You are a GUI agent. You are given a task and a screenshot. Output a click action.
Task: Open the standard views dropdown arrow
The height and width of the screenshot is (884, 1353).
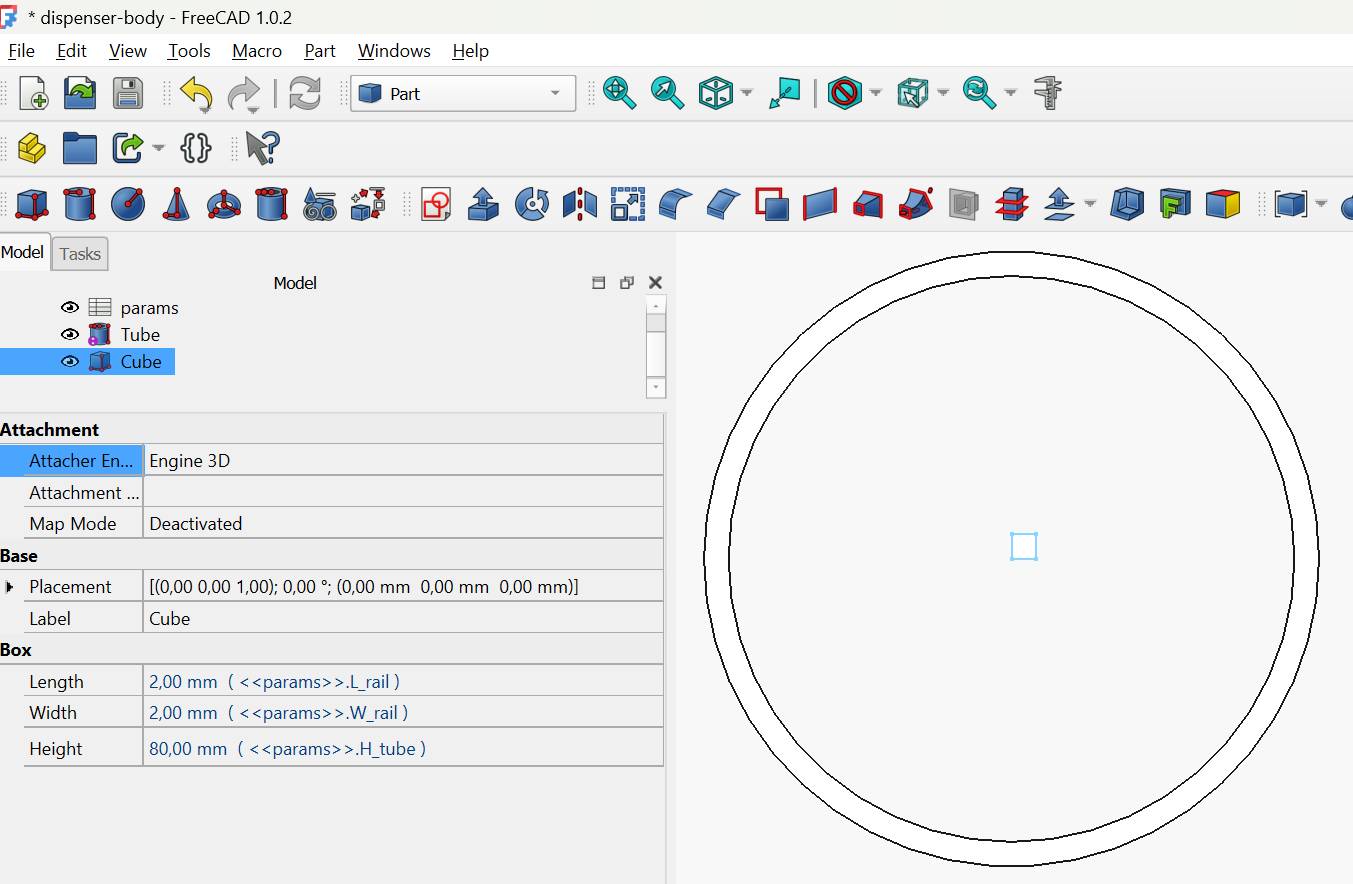pyautogui.click(x=746, y=94)
